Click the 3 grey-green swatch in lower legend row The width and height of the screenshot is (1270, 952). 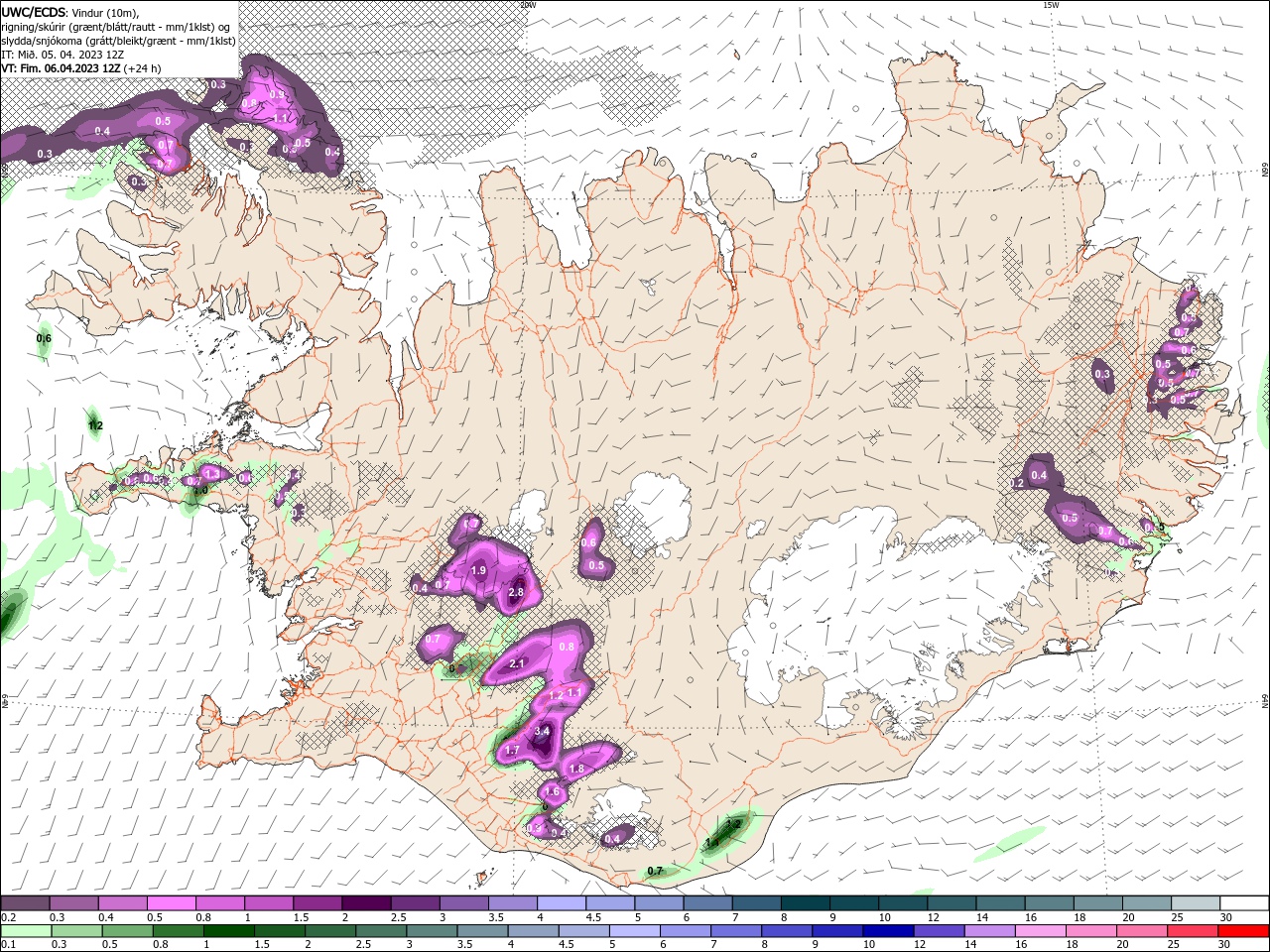[431, 931]
